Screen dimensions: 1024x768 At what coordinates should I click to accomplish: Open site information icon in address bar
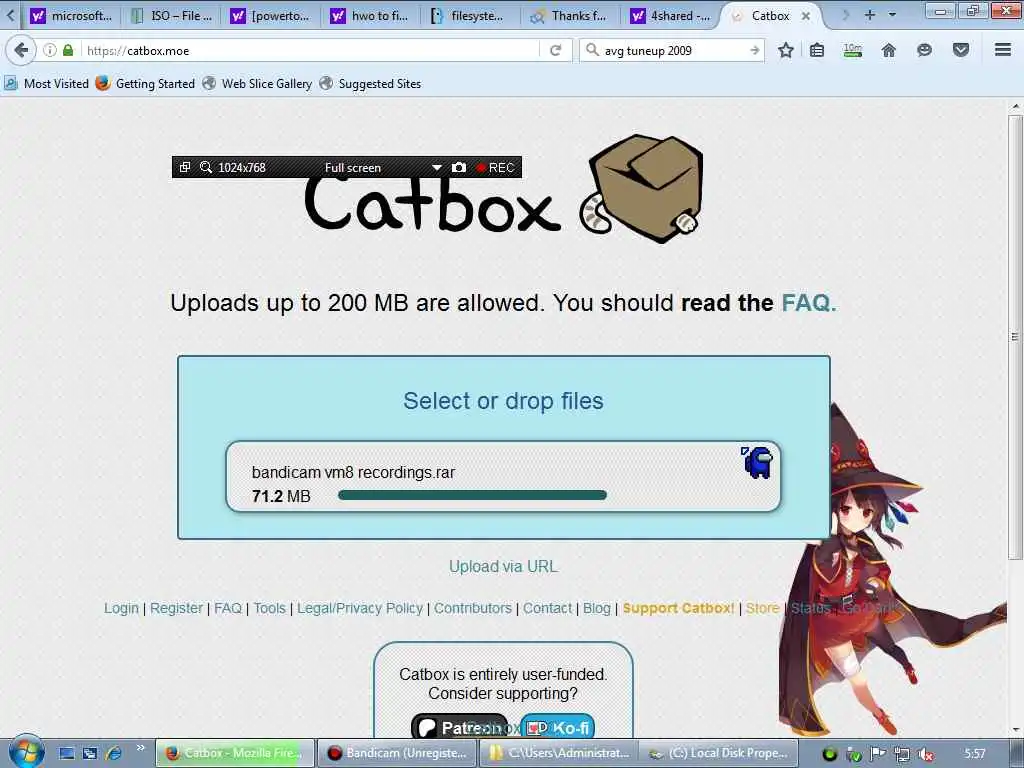[x=50, y=50]
